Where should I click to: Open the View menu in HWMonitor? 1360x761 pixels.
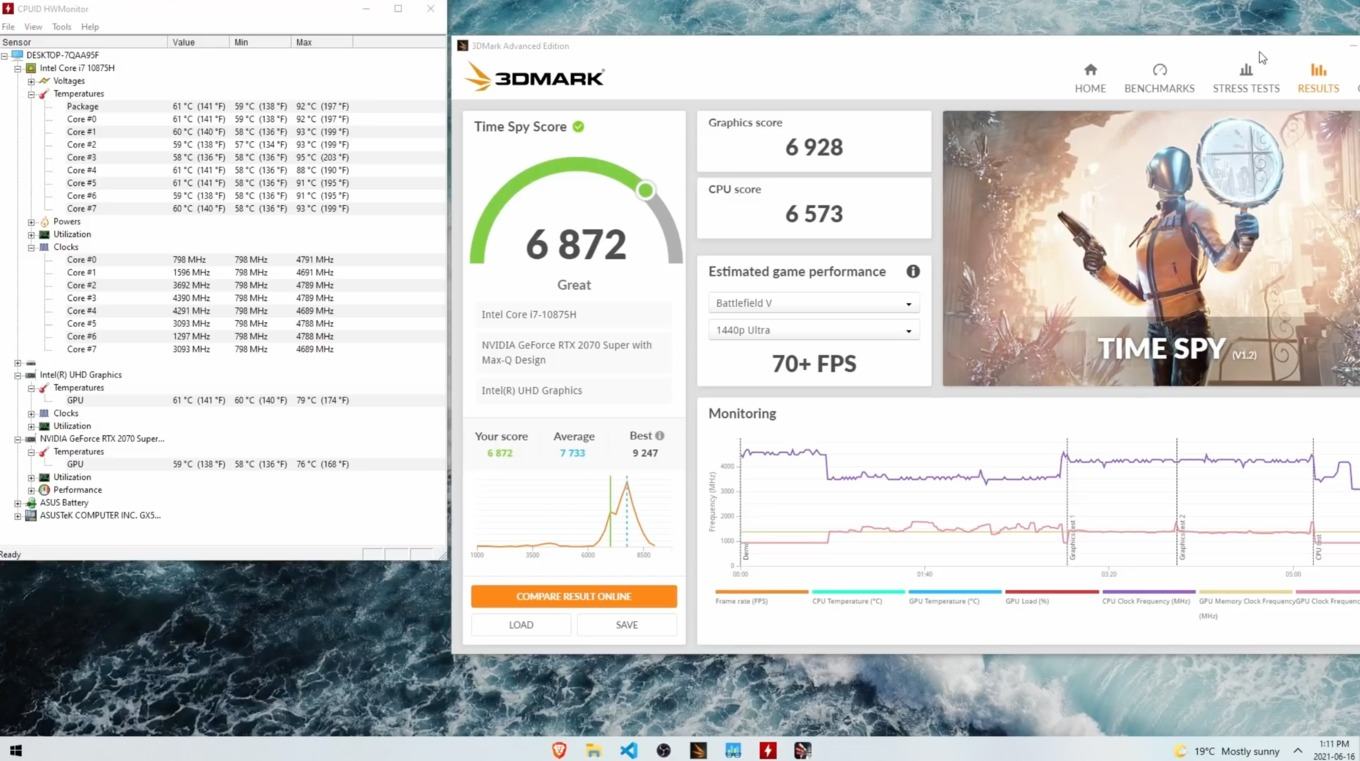point(33,27)
